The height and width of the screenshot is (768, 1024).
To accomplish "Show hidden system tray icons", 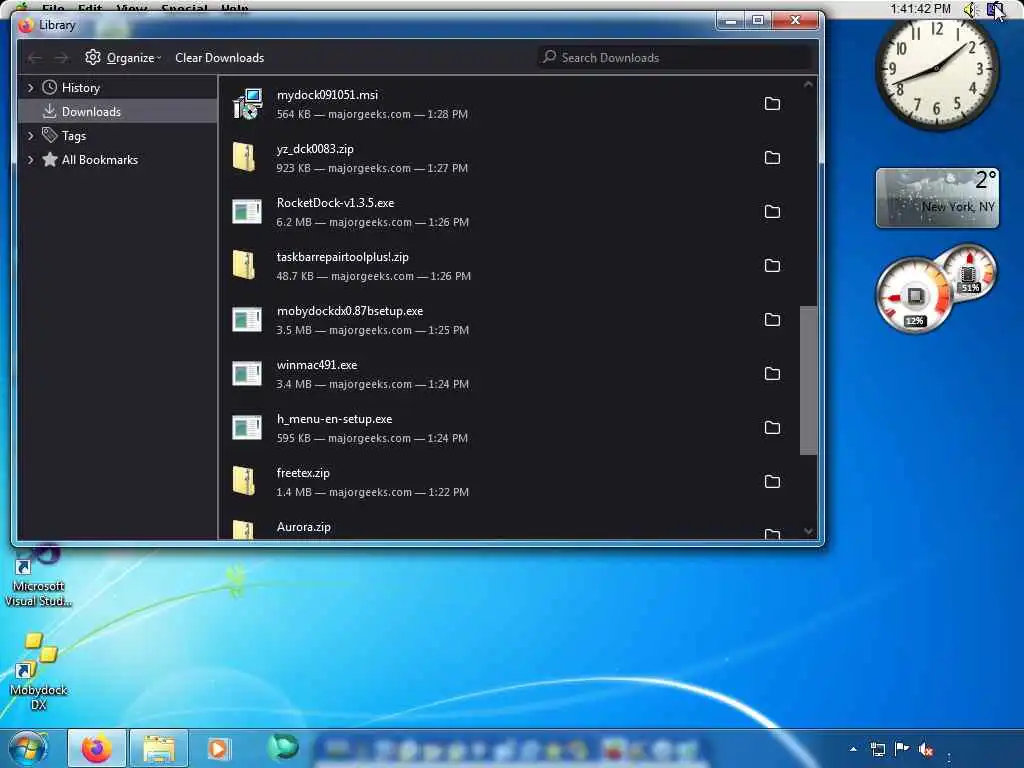I will pos(853,749).
